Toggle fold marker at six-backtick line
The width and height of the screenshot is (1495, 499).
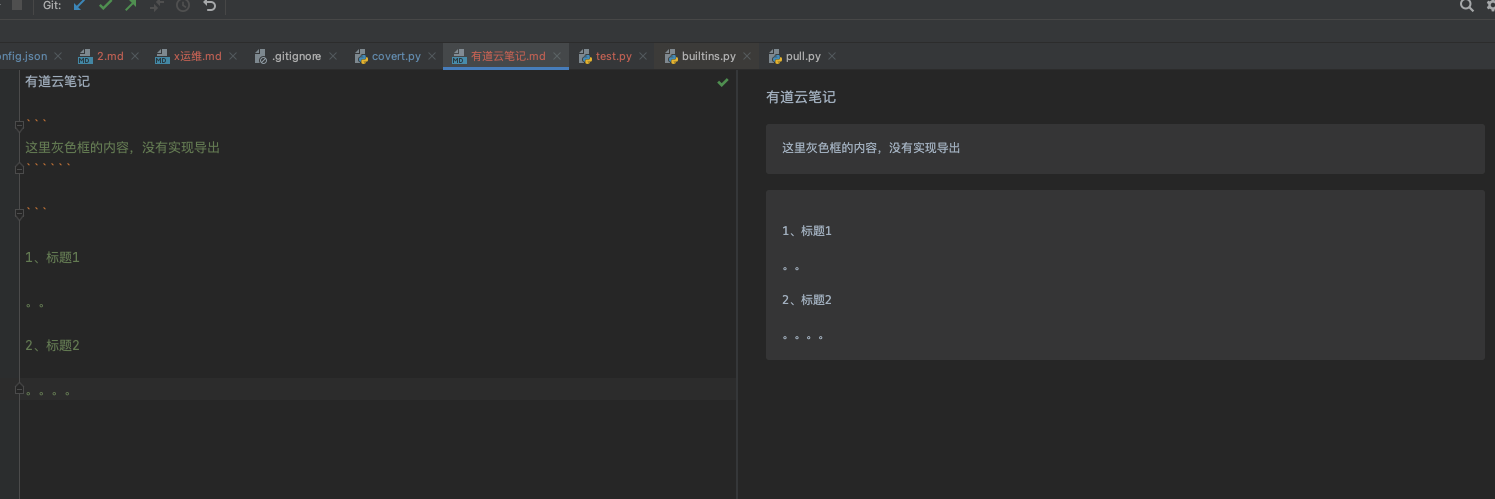(19, 169)
